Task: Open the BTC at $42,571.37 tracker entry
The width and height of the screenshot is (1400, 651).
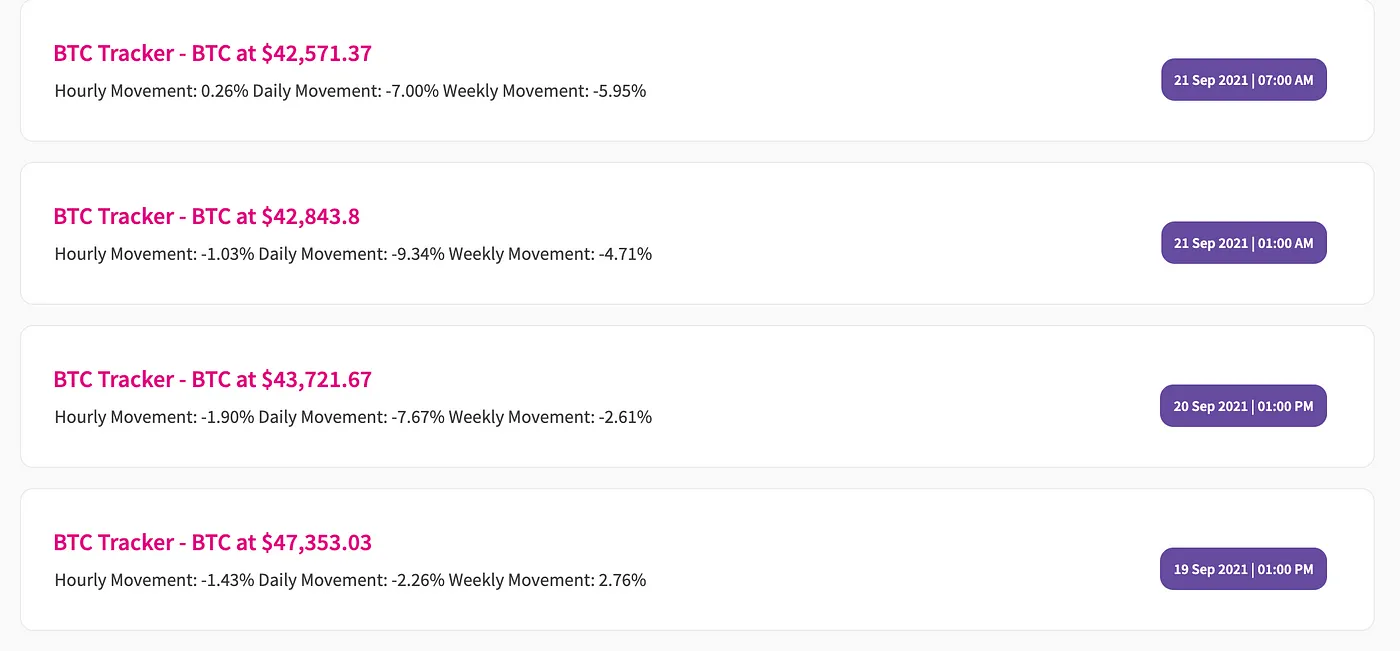Action: coord(212,54)
